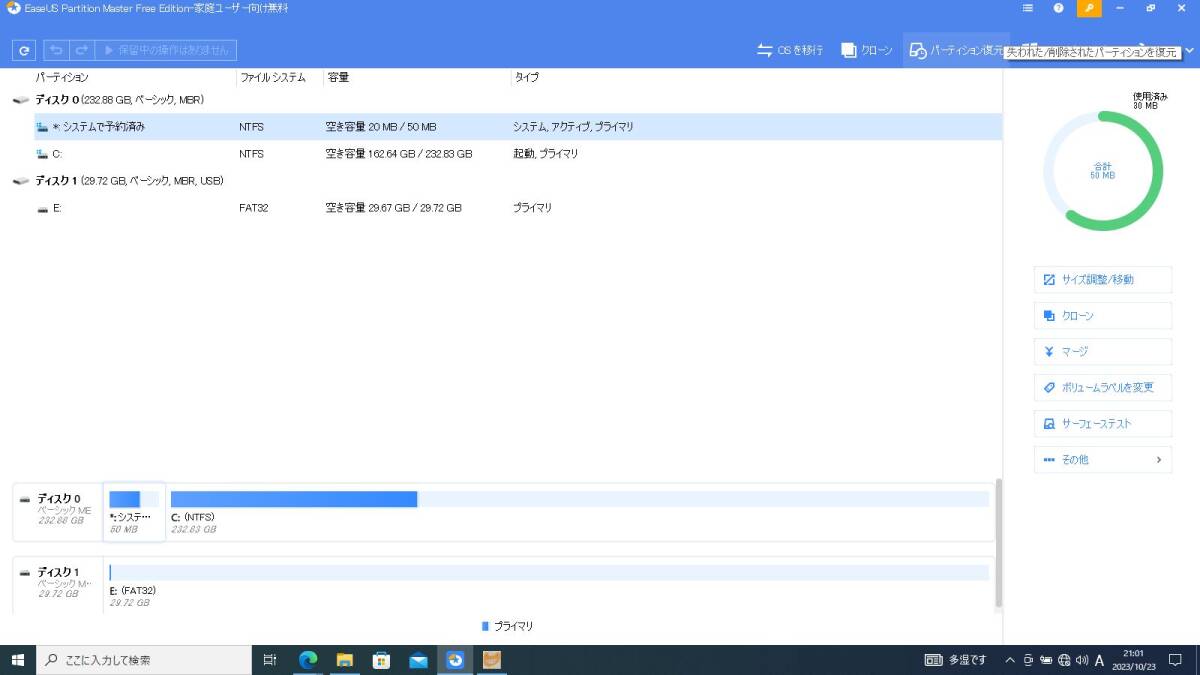Click the disk usage donut chart
This screenshot has height=675, width=1200.
coord(1103,171)
